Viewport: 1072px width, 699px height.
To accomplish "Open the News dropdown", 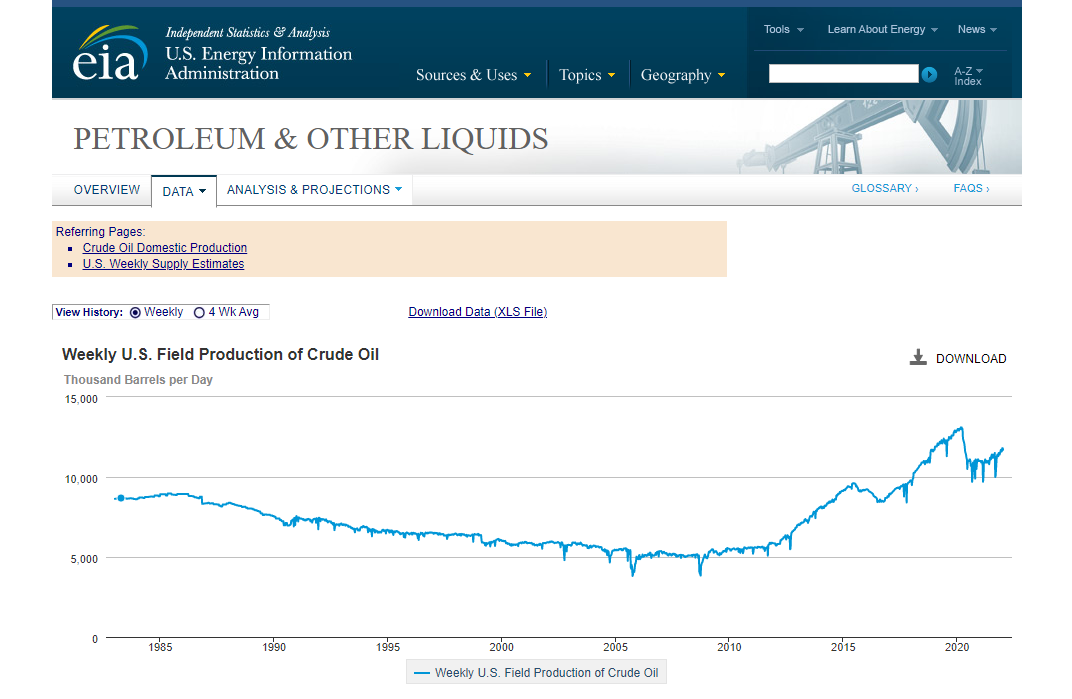I will (x=977, y=29).
